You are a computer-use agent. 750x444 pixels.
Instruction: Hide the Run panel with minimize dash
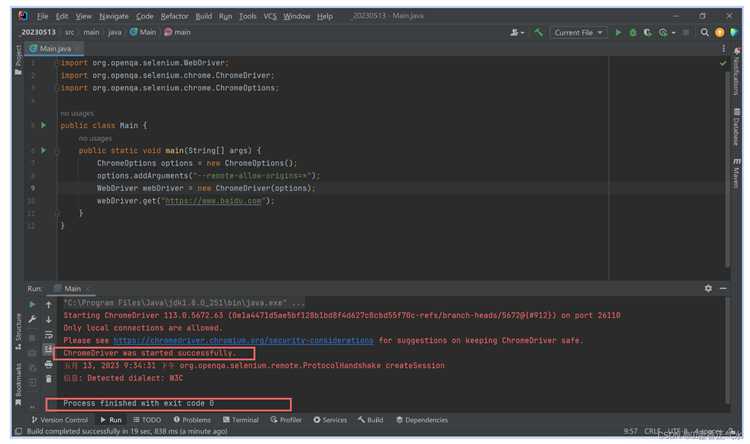click(723, 289)
